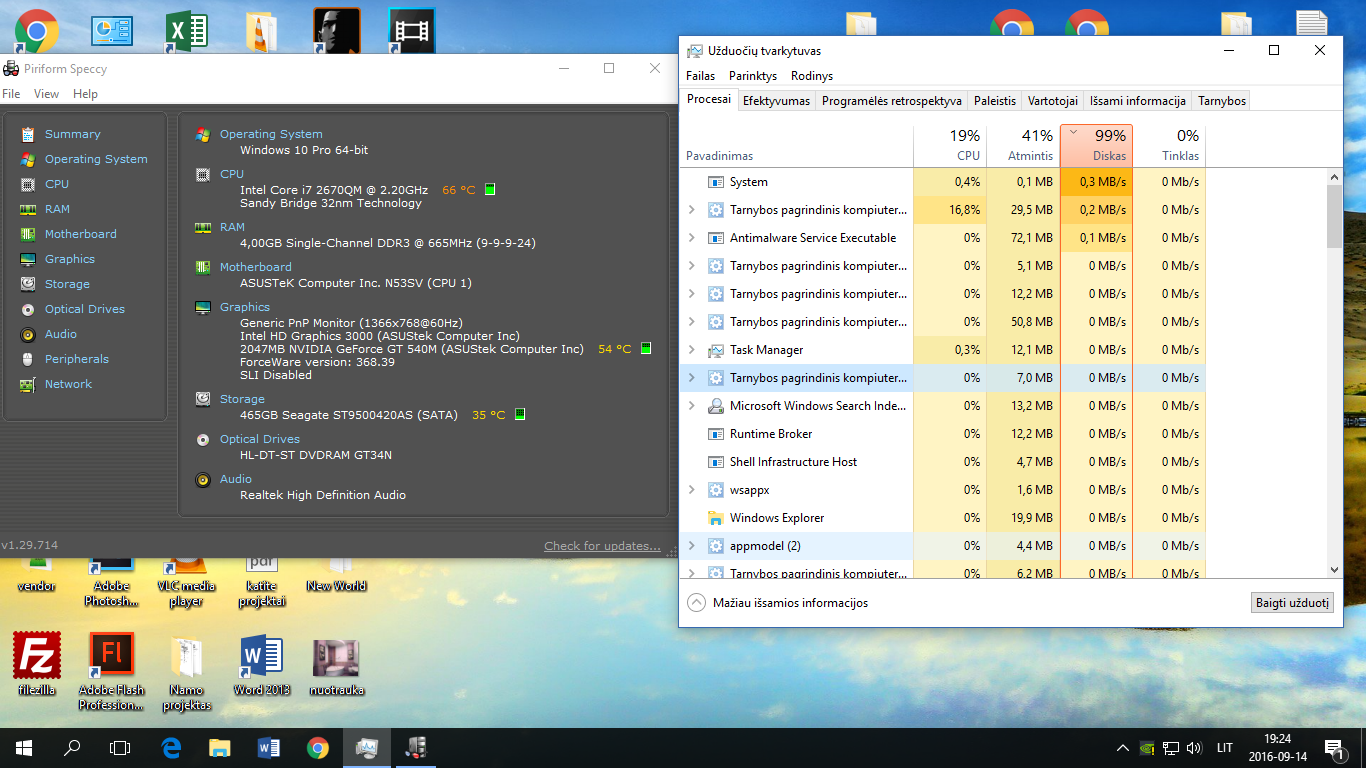
Task: Click Optical Drives heading in summary pane
Action: [260, 439]
